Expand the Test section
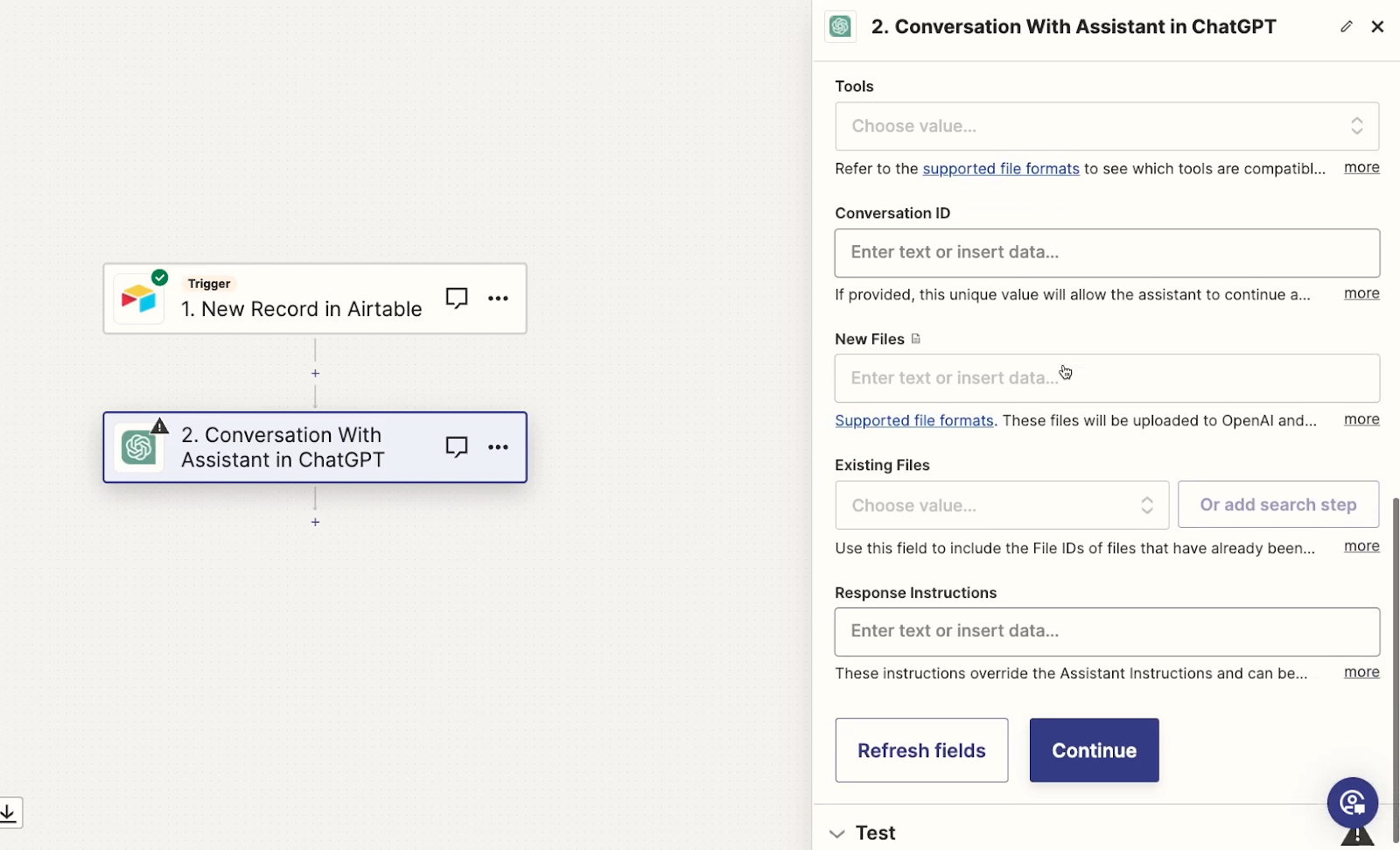This screenshot has height=850, width=1400. pos(864,832)
